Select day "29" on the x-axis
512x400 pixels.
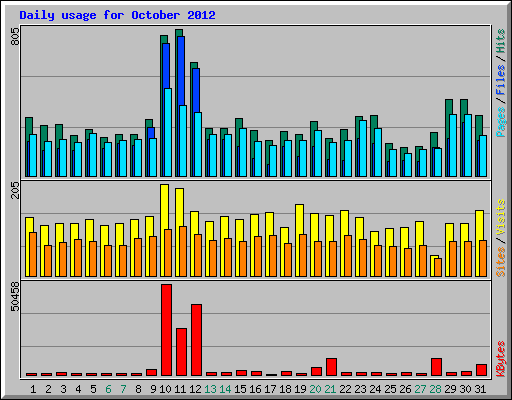tap(450, 389)
